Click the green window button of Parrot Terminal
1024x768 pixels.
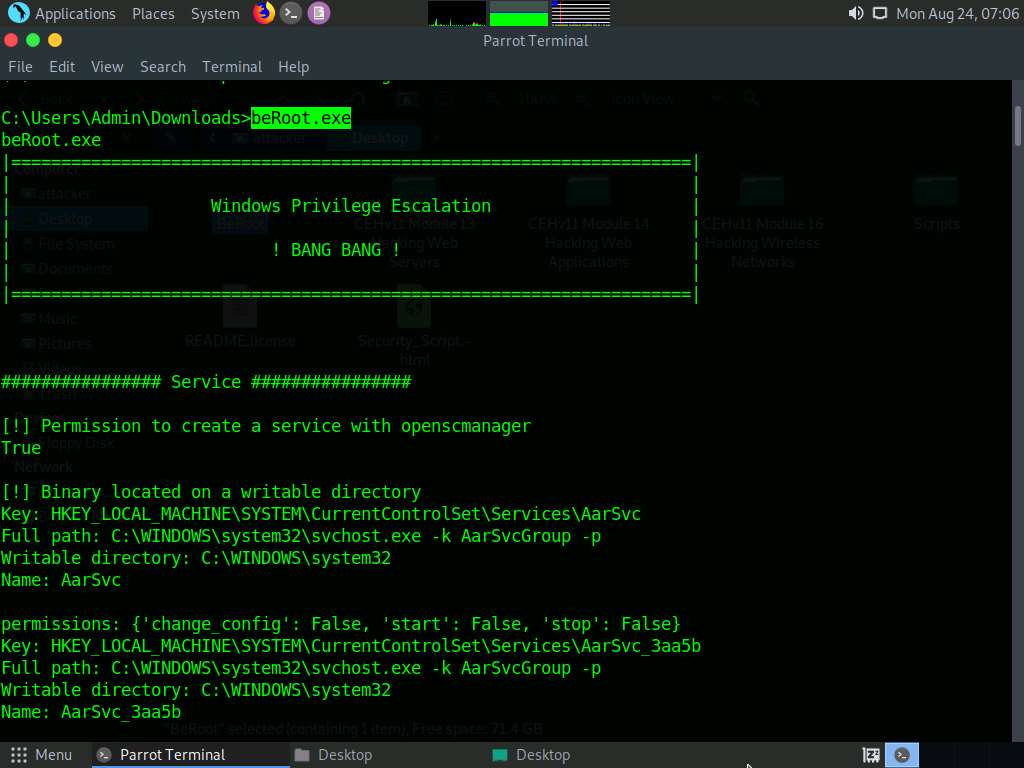[33, 40]
